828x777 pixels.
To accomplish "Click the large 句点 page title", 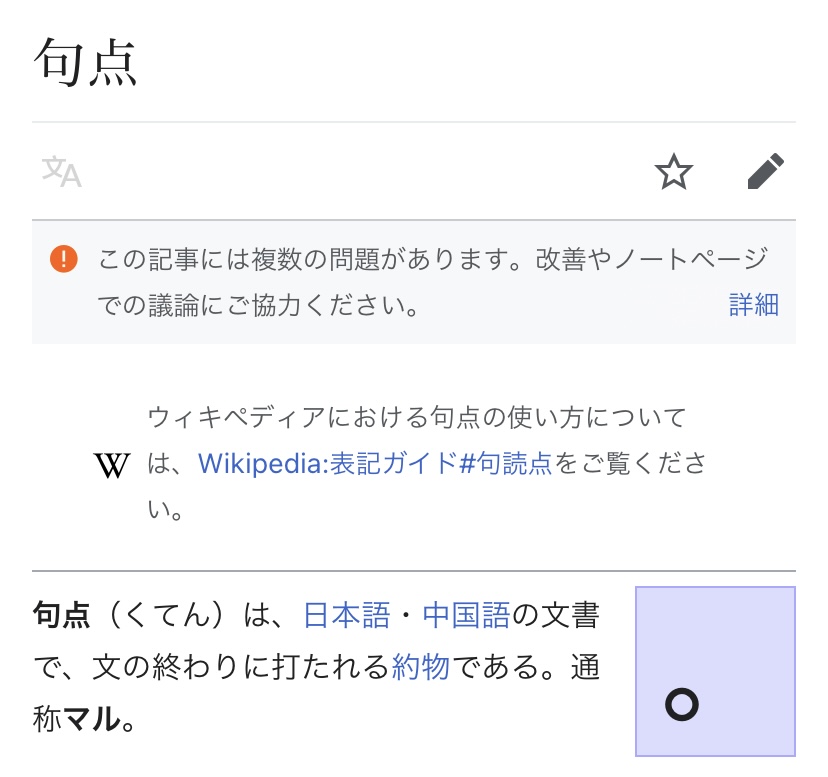I will pos(86,63).
